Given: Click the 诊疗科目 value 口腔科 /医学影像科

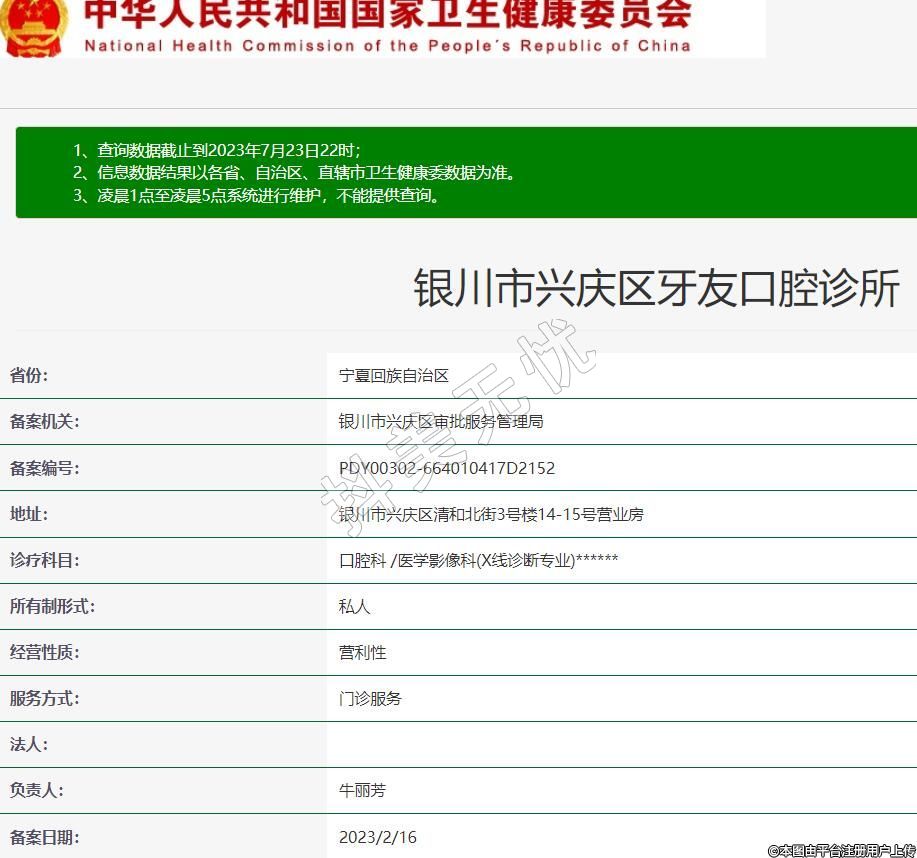Looking at the screenshot, I should [x=478, y=560].
